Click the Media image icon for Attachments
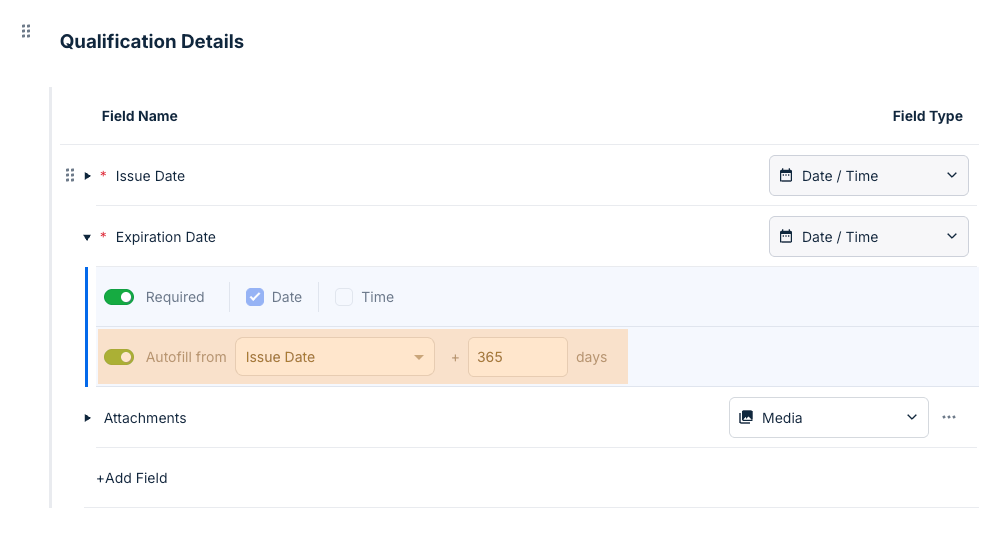This screenshot has height=545, width=997. point(746,418)
